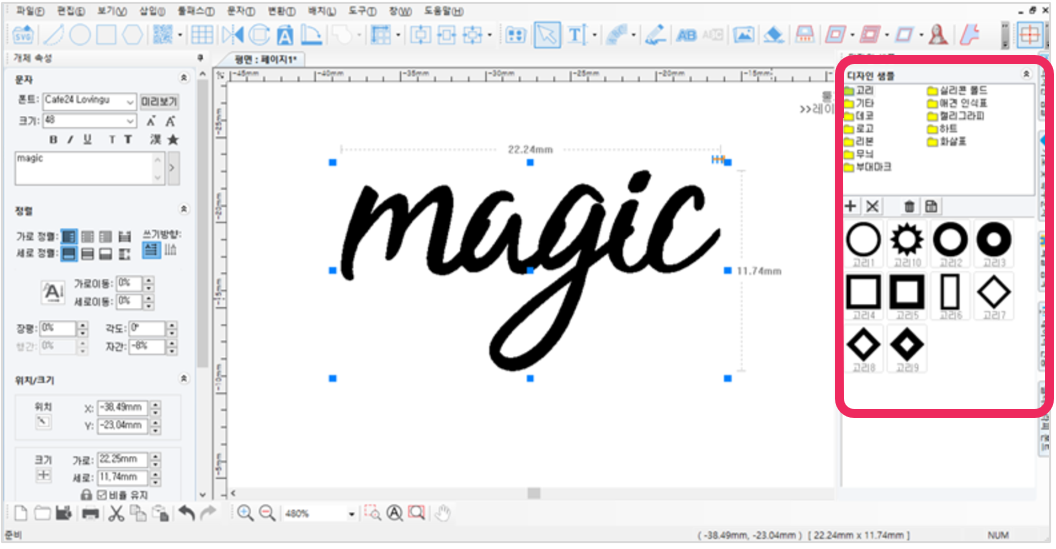Open the 편집 menu
The height and width of the screenshot is (549, 1056).
coord(71,11)
